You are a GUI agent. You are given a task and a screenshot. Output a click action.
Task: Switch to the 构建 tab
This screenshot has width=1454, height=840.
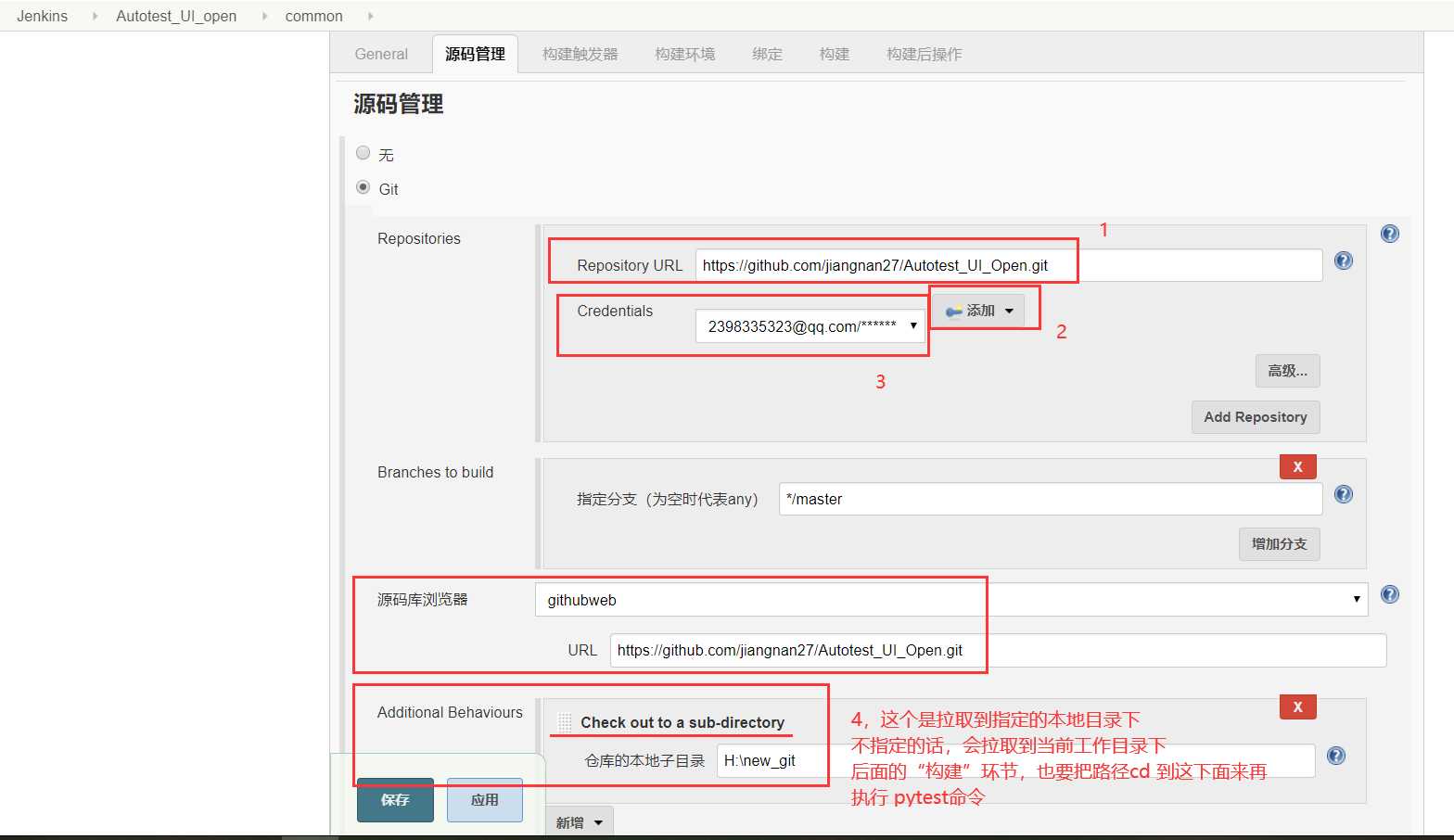[x=835, y=54]
